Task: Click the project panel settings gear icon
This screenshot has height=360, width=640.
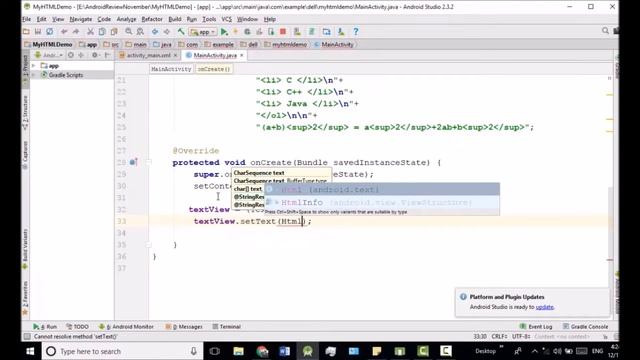Action: 95,55
